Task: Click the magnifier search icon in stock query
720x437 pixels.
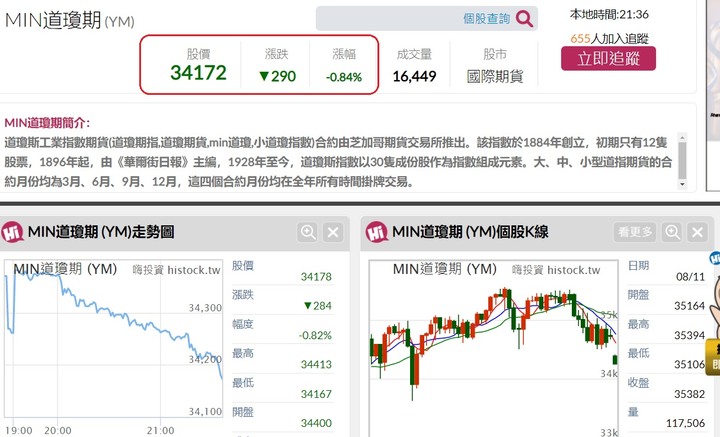Action: [524, 19]
